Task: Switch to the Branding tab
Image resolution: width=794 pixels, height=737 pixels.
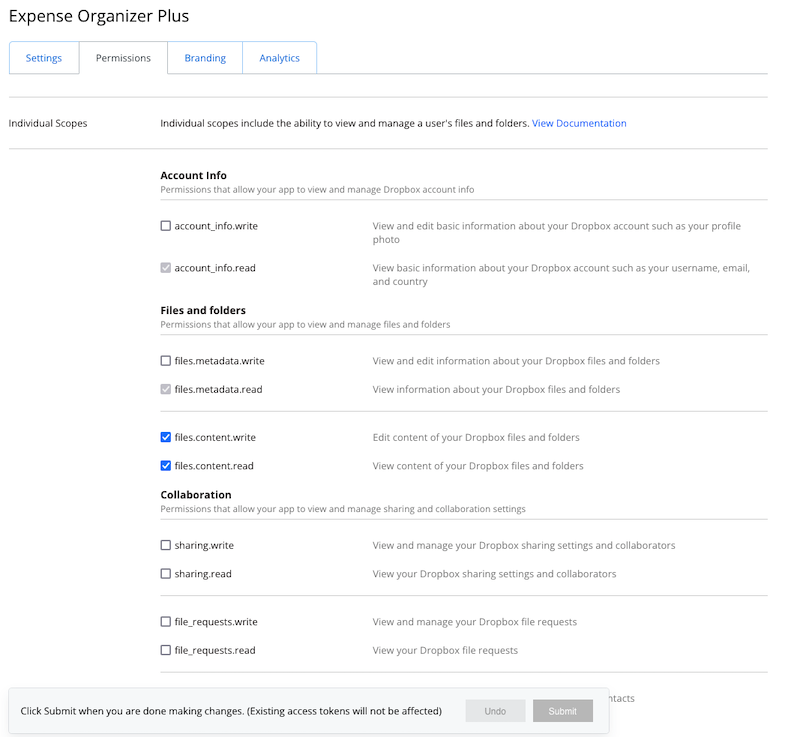Action: coord(205,58)
